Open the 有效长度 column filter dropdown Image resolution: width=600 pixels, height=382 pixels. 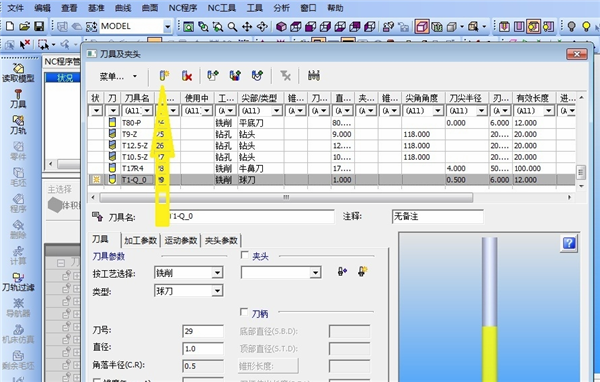pyautogui.click(x=549, y=111)
